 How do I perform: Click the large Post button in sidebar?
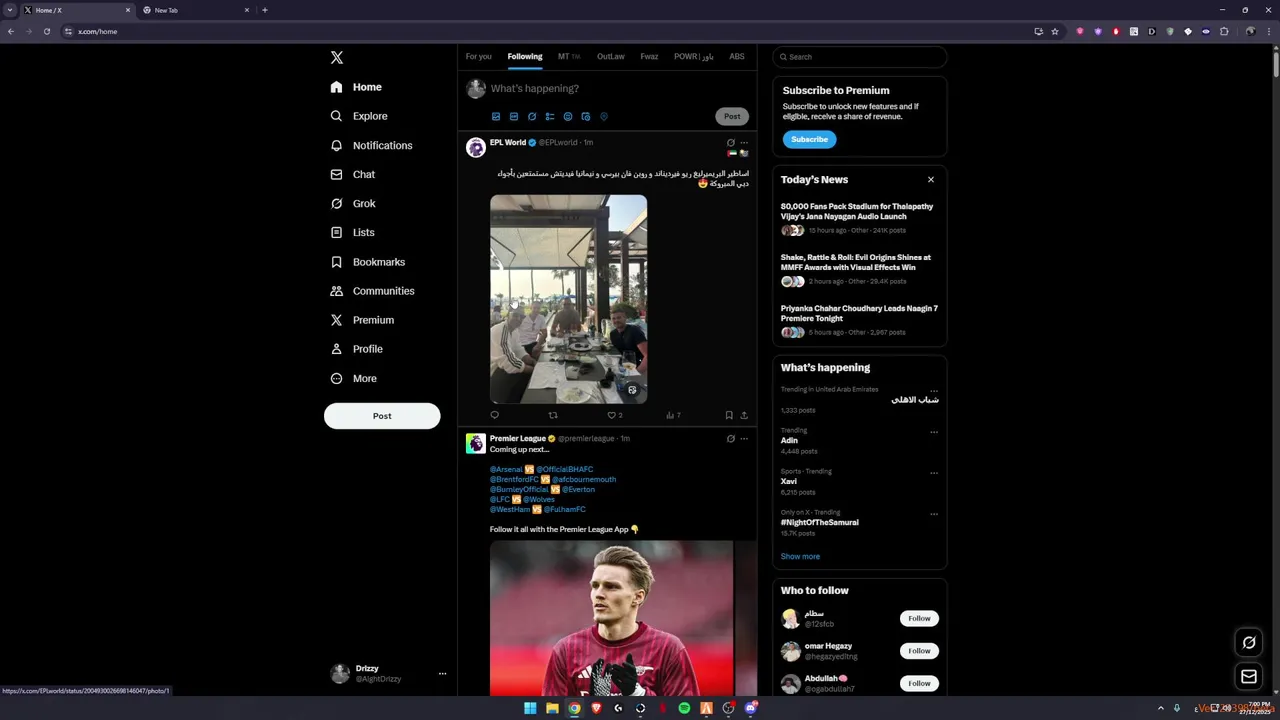(x=382, y=416)
